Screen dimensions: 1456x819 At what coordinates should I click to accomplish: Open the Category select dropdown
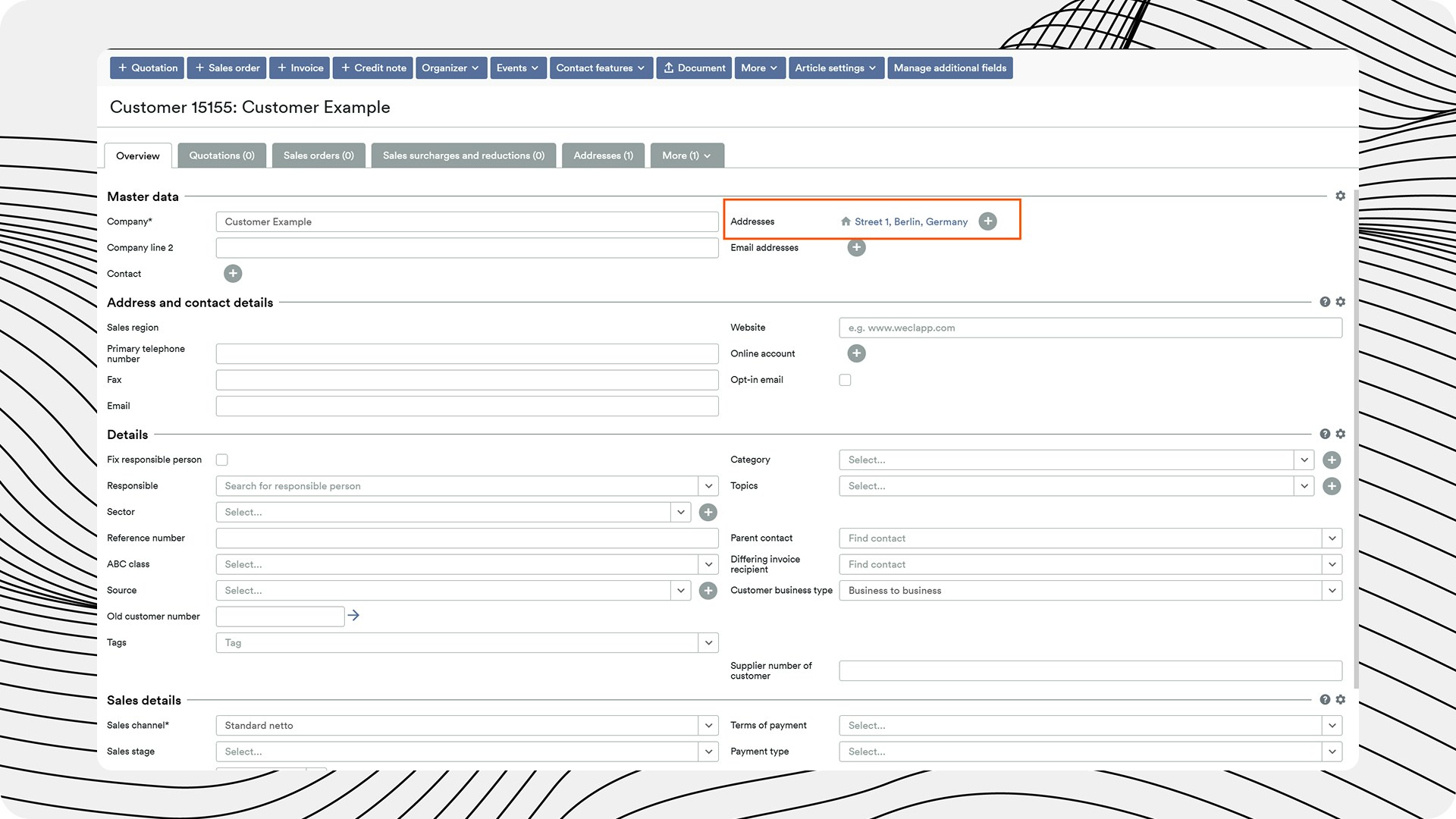pyautogui.click(x=1304, y=460)
